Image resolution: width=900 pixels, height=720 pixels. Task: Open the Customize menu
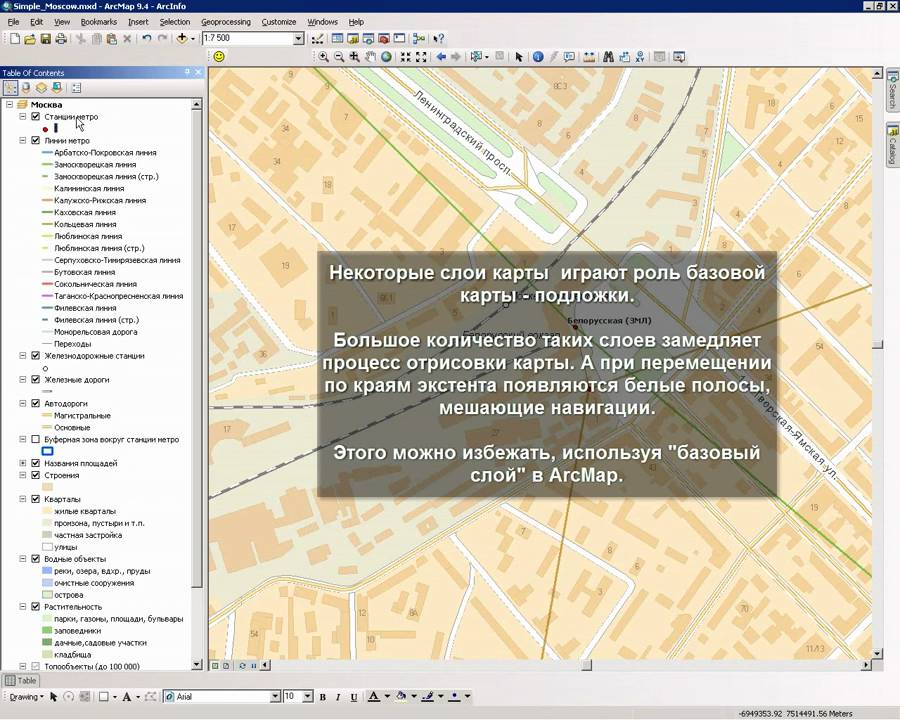coord(279,22)
